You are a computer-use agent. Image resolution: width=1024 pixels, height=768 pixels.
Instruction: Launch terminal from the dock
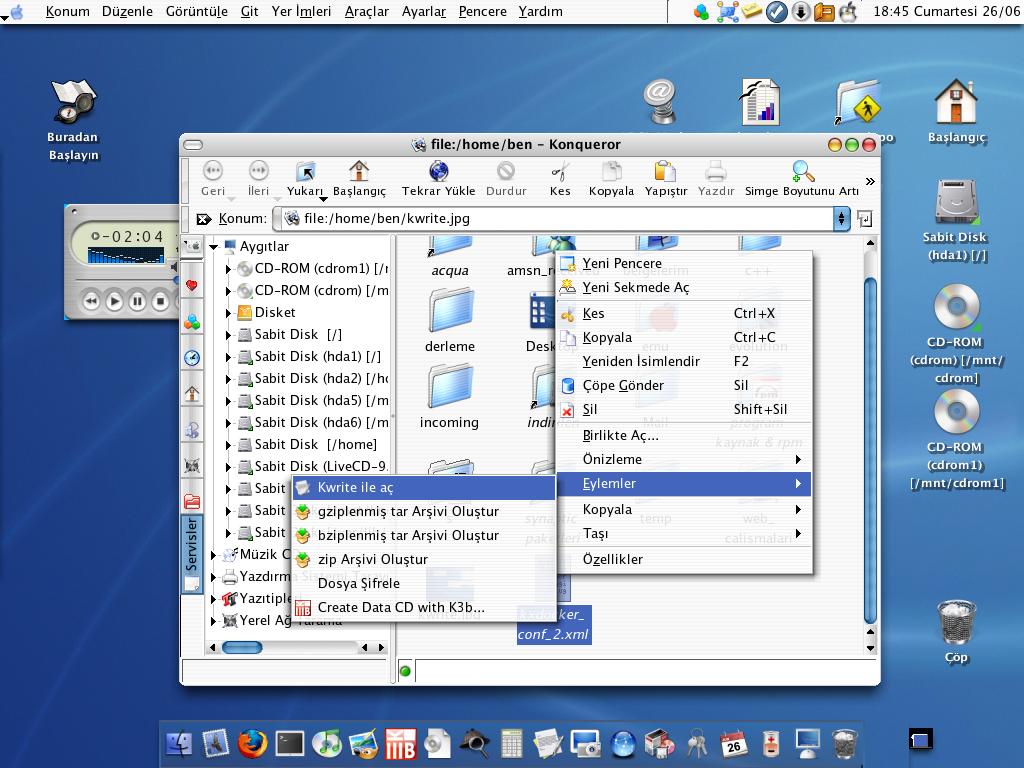tap(289, 744)
